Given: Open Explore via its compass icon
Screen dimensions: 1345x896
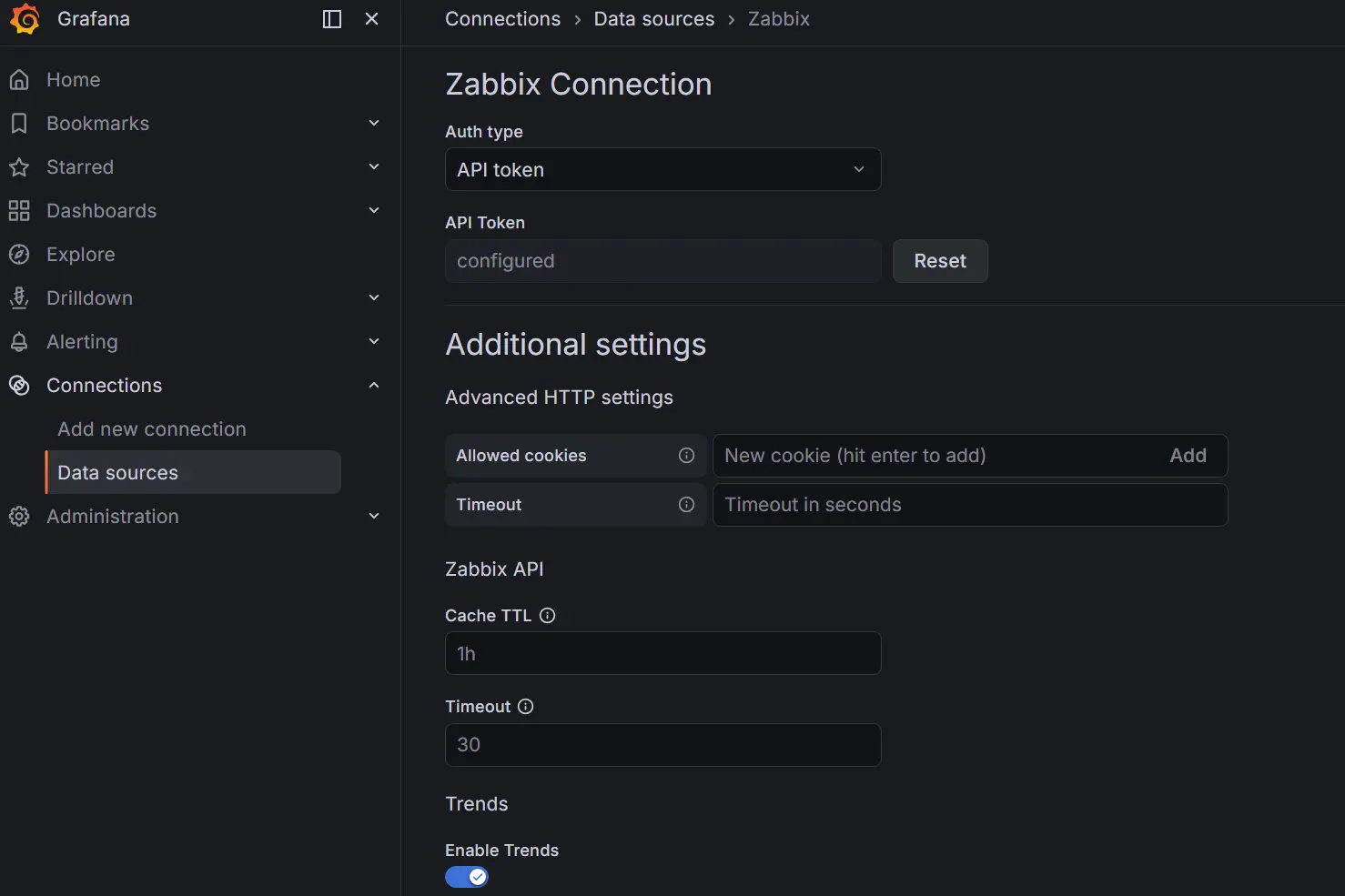Looking at the screenshot, I should tap(19, 254).
